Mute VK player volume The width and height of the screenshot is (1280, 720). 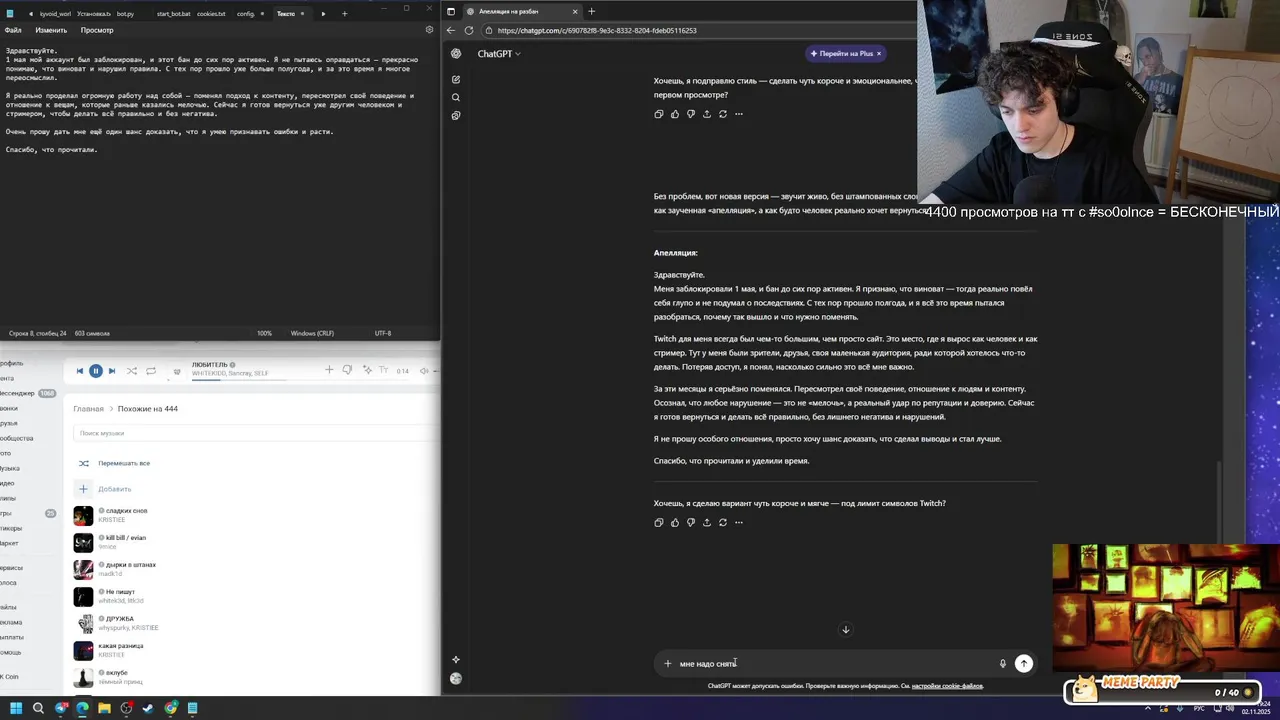424,371
